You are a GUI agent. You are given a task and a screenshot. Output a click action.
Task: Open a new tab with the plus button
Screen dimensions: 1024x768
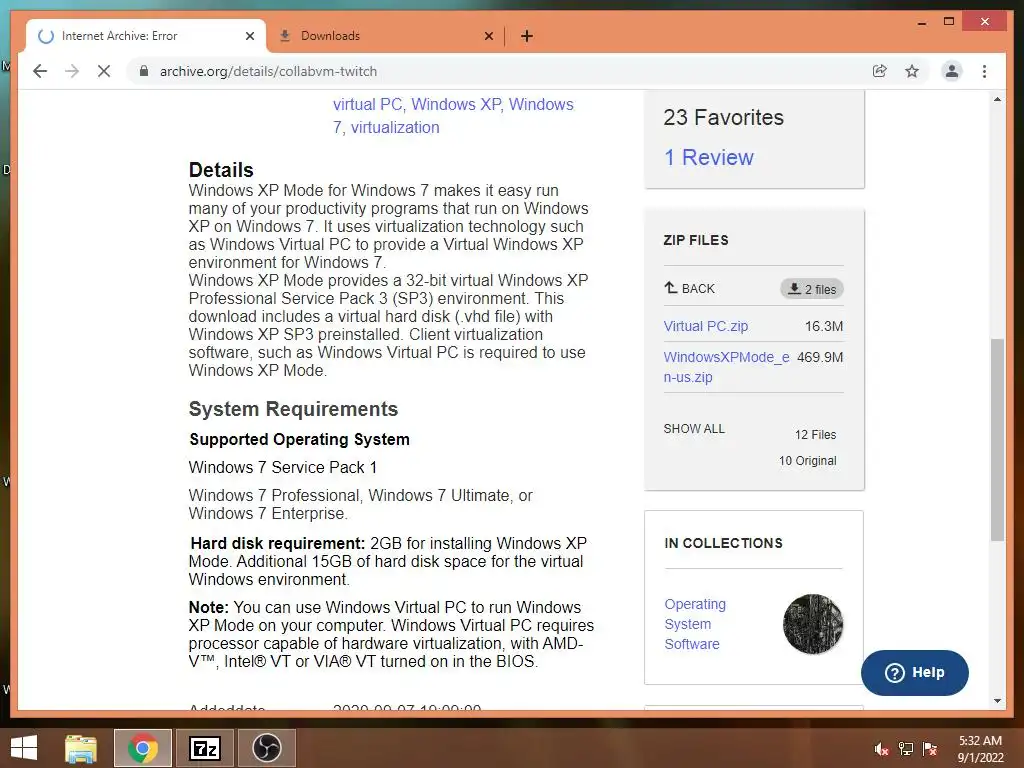(x=527, y=36)
